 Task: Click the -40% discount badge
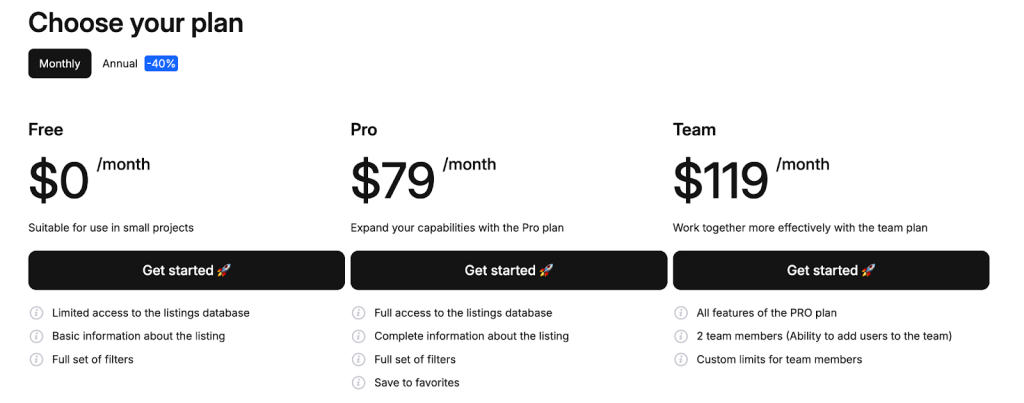[161, 64]
